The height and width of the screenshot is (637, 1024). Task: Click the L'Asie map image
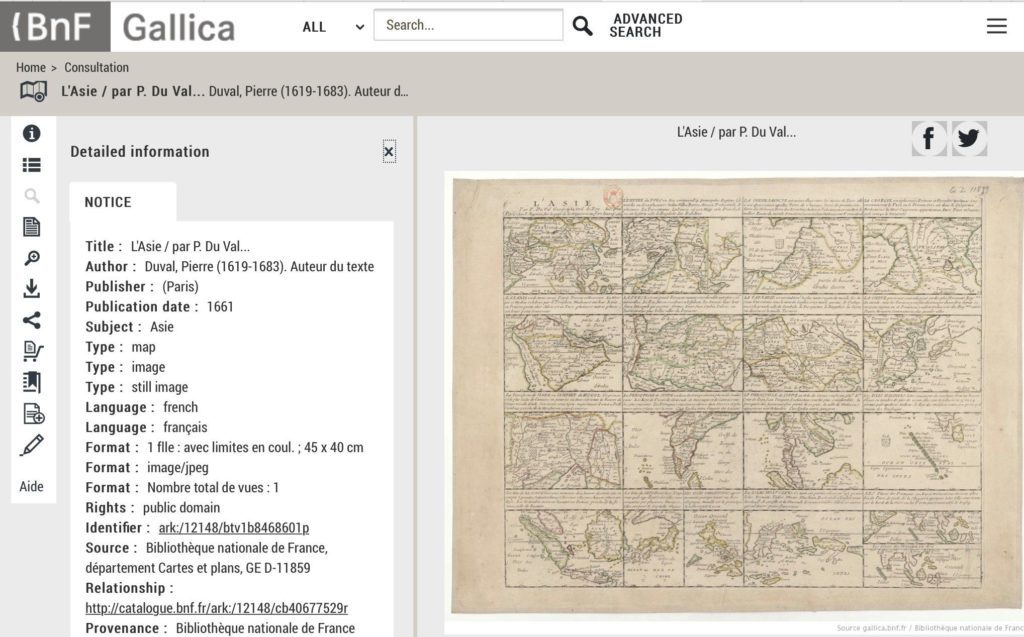(737, 395)
